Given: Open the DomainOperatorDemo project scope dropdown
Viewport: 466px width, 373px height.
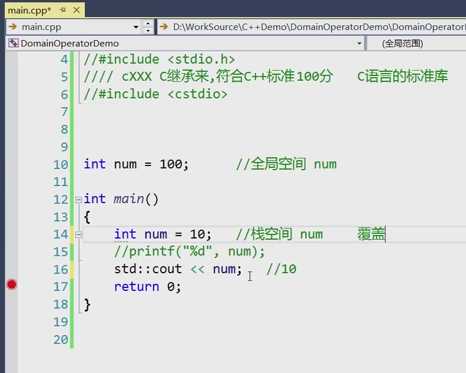Looking at the screenshot, I should (x=359, y=43).
